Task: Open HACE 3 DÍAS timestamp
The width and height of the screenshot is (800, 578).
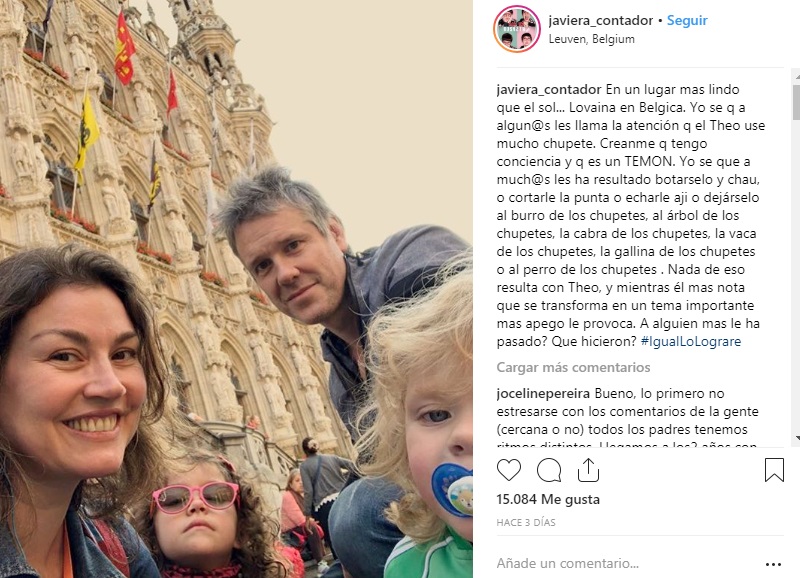Action: coord(526,522)
